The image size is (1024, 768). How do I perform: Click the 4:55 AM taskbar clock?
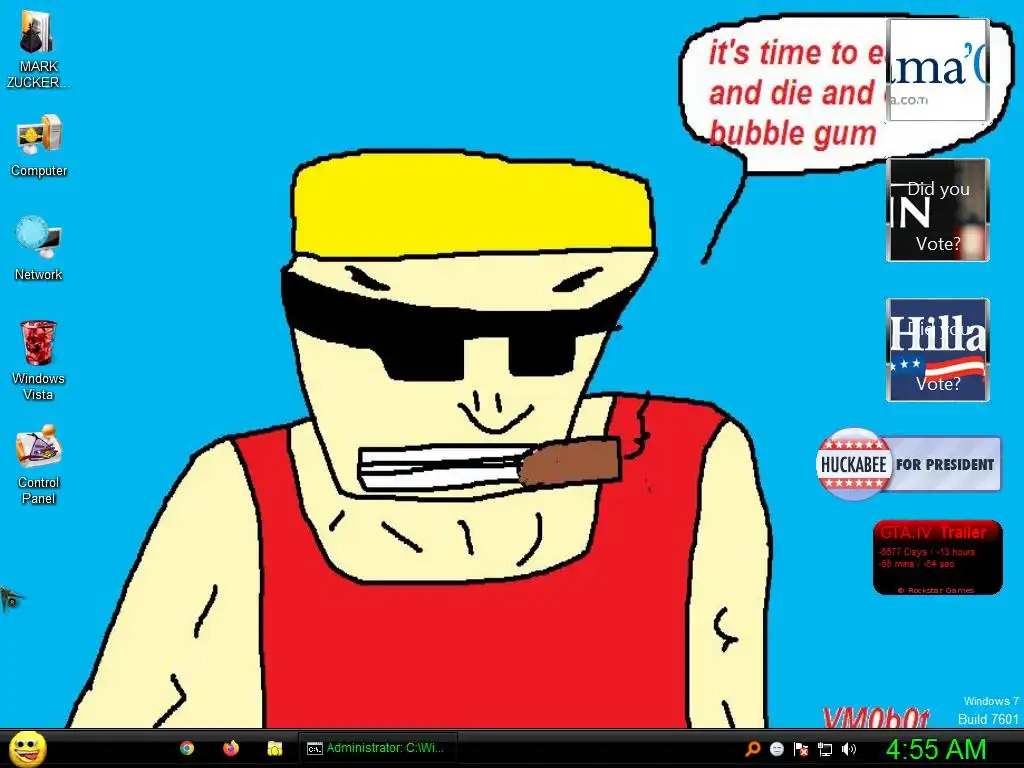click(x=935, y=749)
